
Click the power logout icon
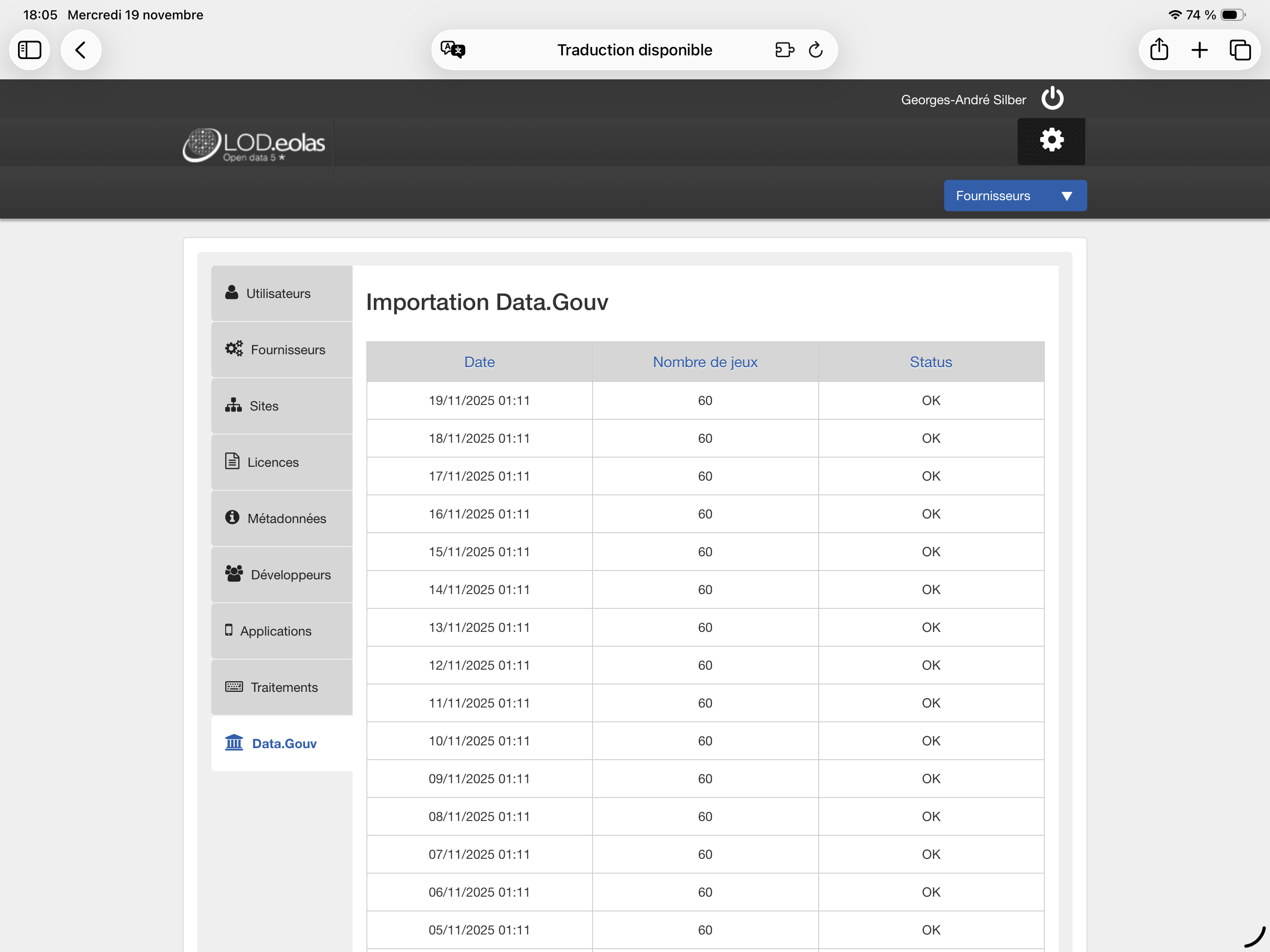[1052, 98]
